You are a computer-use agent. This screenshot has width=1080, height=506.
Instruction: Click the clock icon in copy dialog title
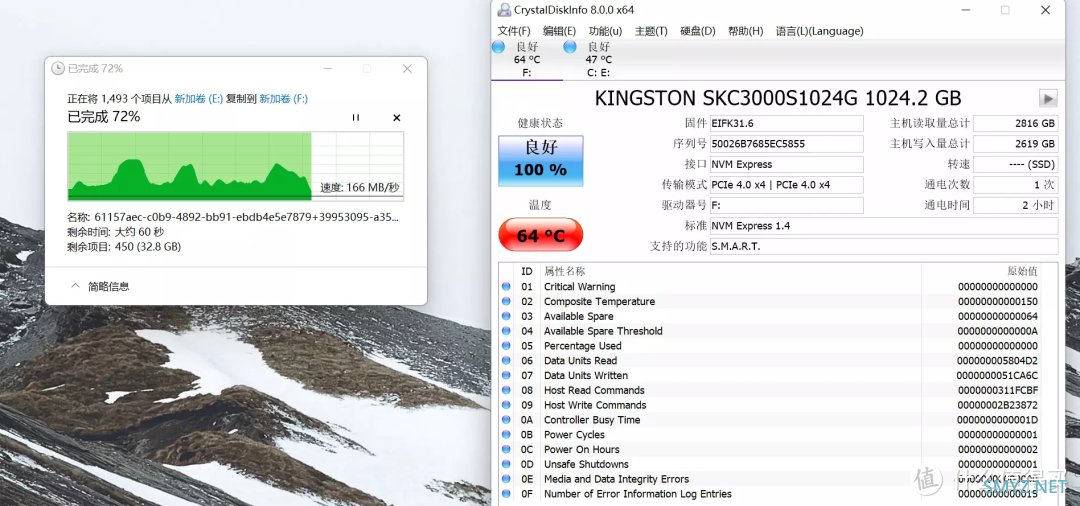58,68
